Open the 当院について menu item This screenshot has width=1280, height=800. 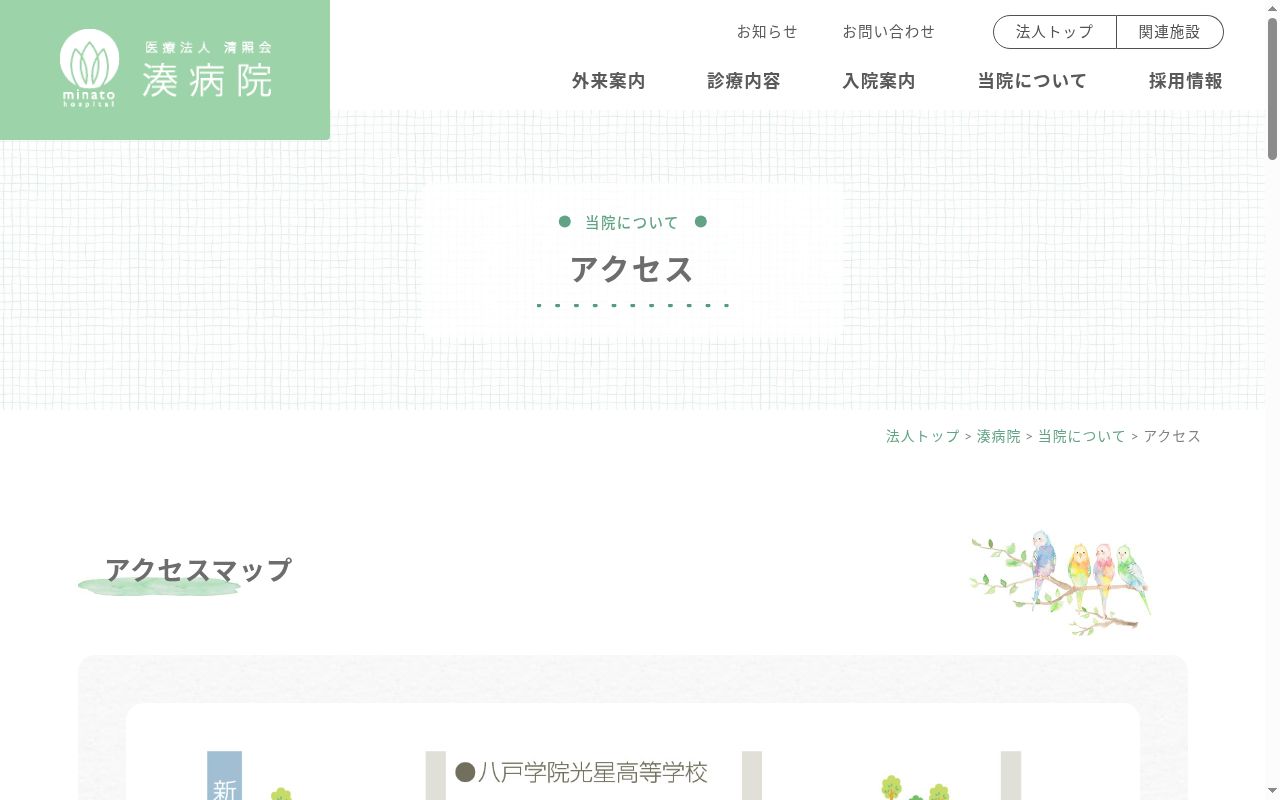pyautogui.click(x=1032, y=81)
